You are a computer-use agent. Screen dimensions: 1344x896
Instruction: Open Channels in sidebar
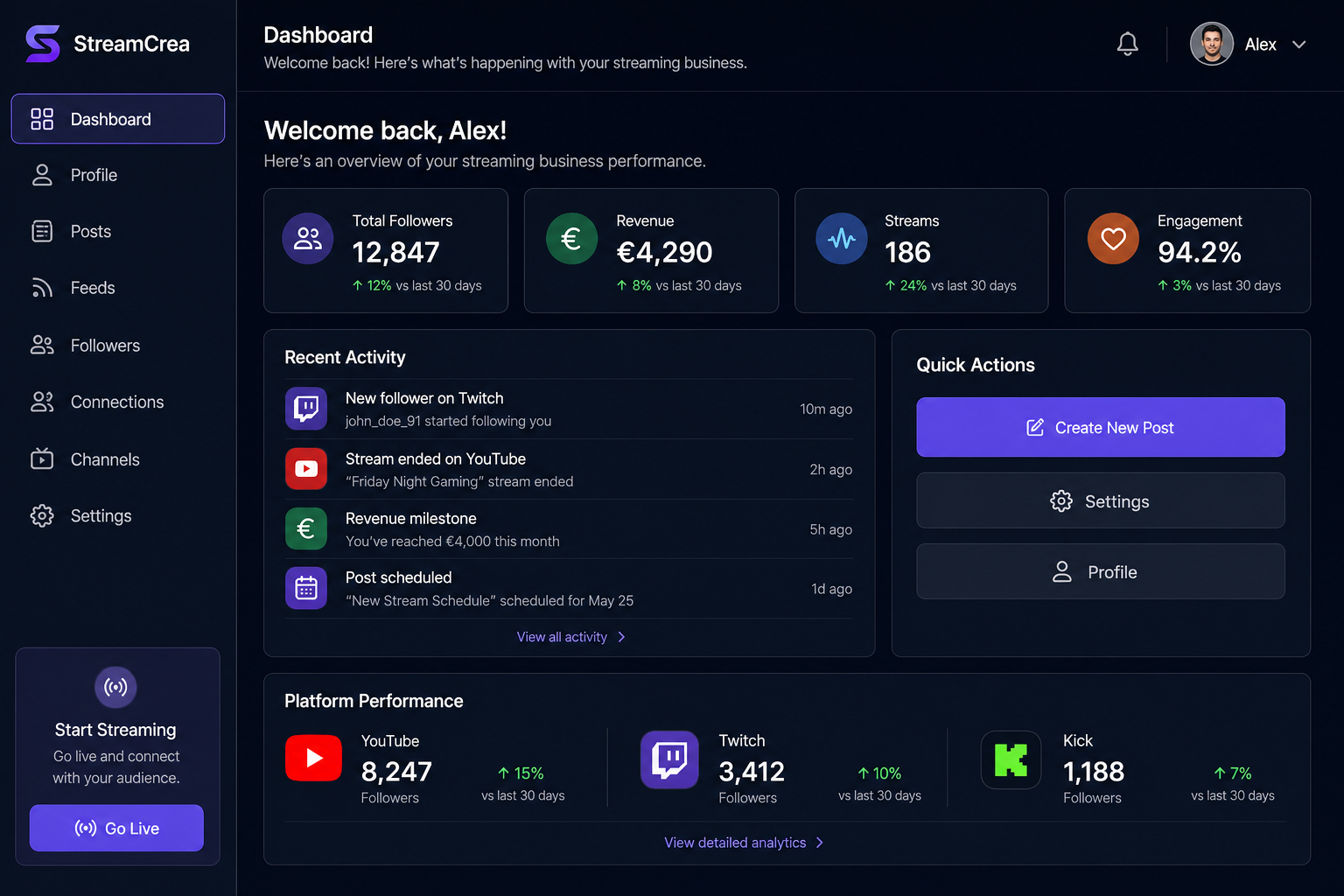tap(118, 459)
